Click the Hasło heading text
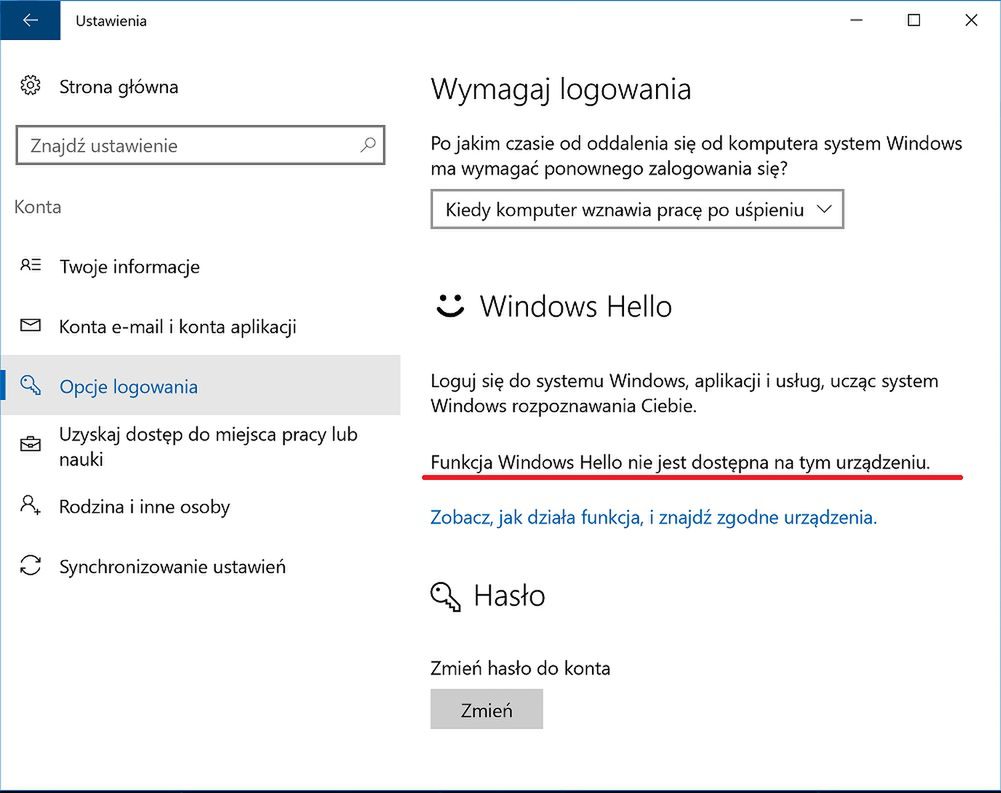The image size is (1001, 793). tap(509, 596)
